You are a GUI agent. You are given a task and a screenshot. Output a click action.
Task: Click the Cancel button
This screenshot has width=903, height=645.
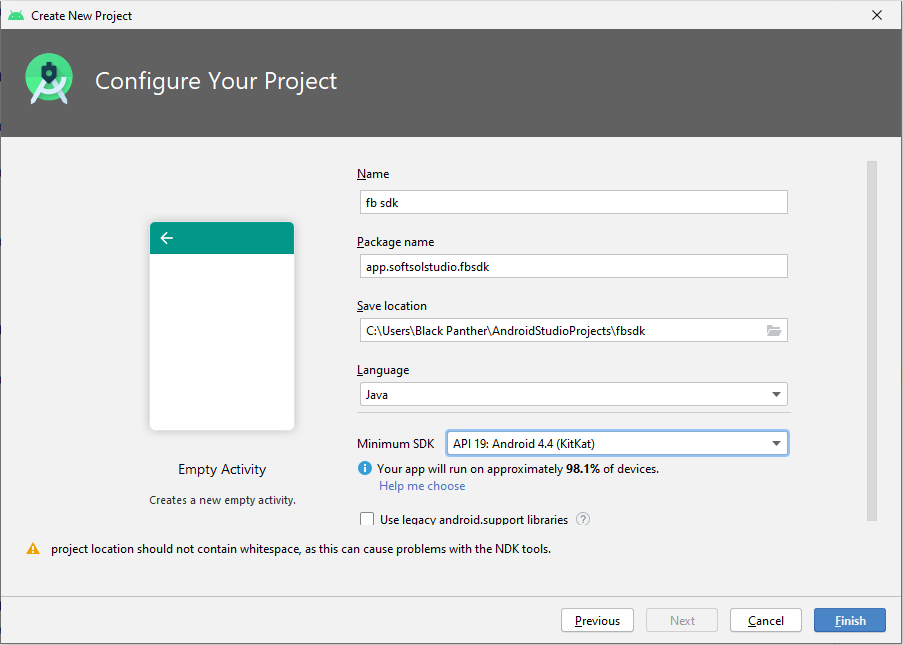765,620
